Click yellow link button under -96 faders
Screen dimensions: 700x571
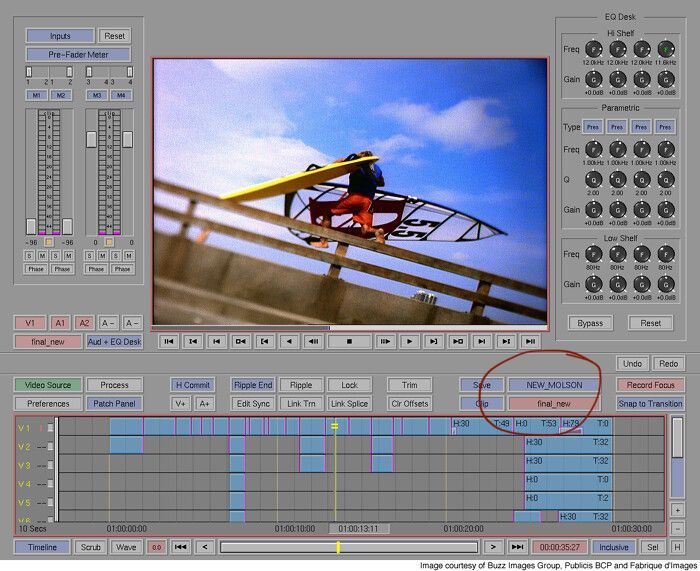point(49,242)
